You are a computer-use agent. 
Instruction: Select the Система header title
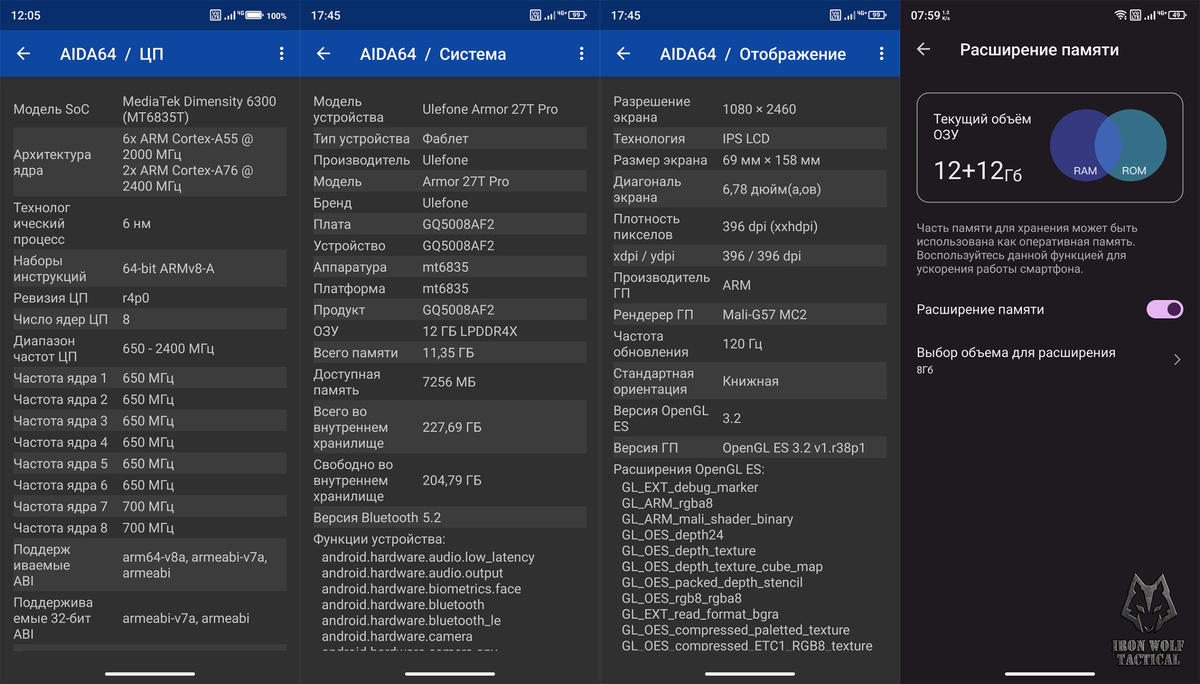point(473,54)
